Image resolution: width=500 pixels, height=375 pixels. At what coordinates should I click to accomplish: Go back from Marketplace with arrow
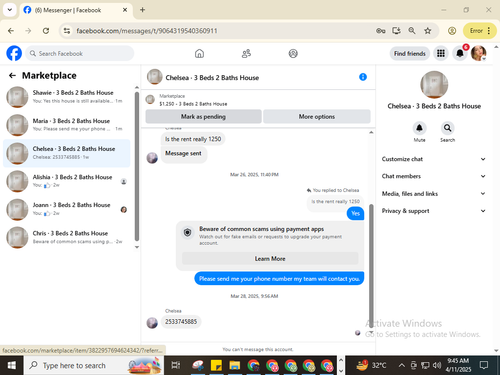[12, 76]
